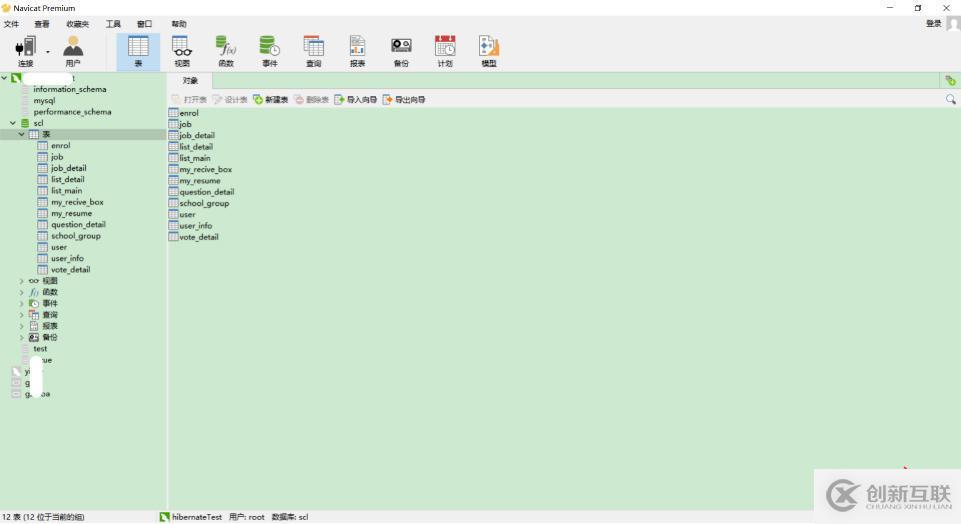The height and width of the screenshot is (524, 961).
Task: Select the 表 tables toolbar icon
Action: click(138, 51)
